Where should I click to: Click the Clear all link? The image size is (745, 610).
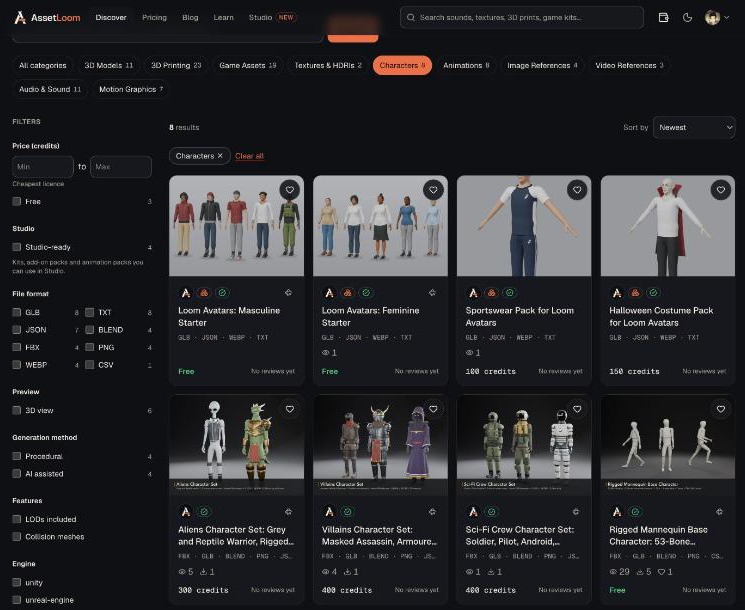[x=249, y=156]
